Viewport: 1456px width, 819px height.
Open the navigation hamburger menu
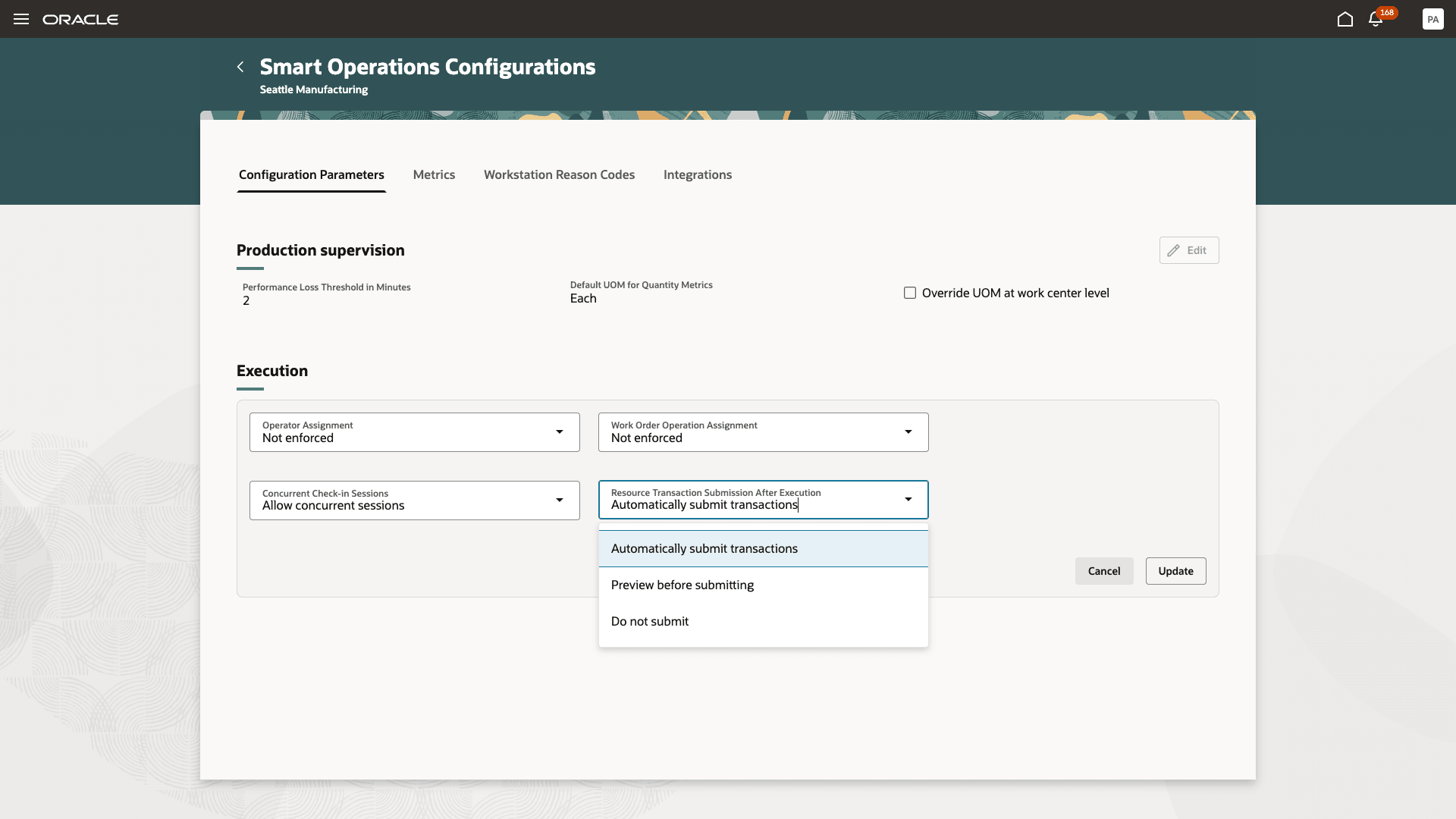[20, 19]
